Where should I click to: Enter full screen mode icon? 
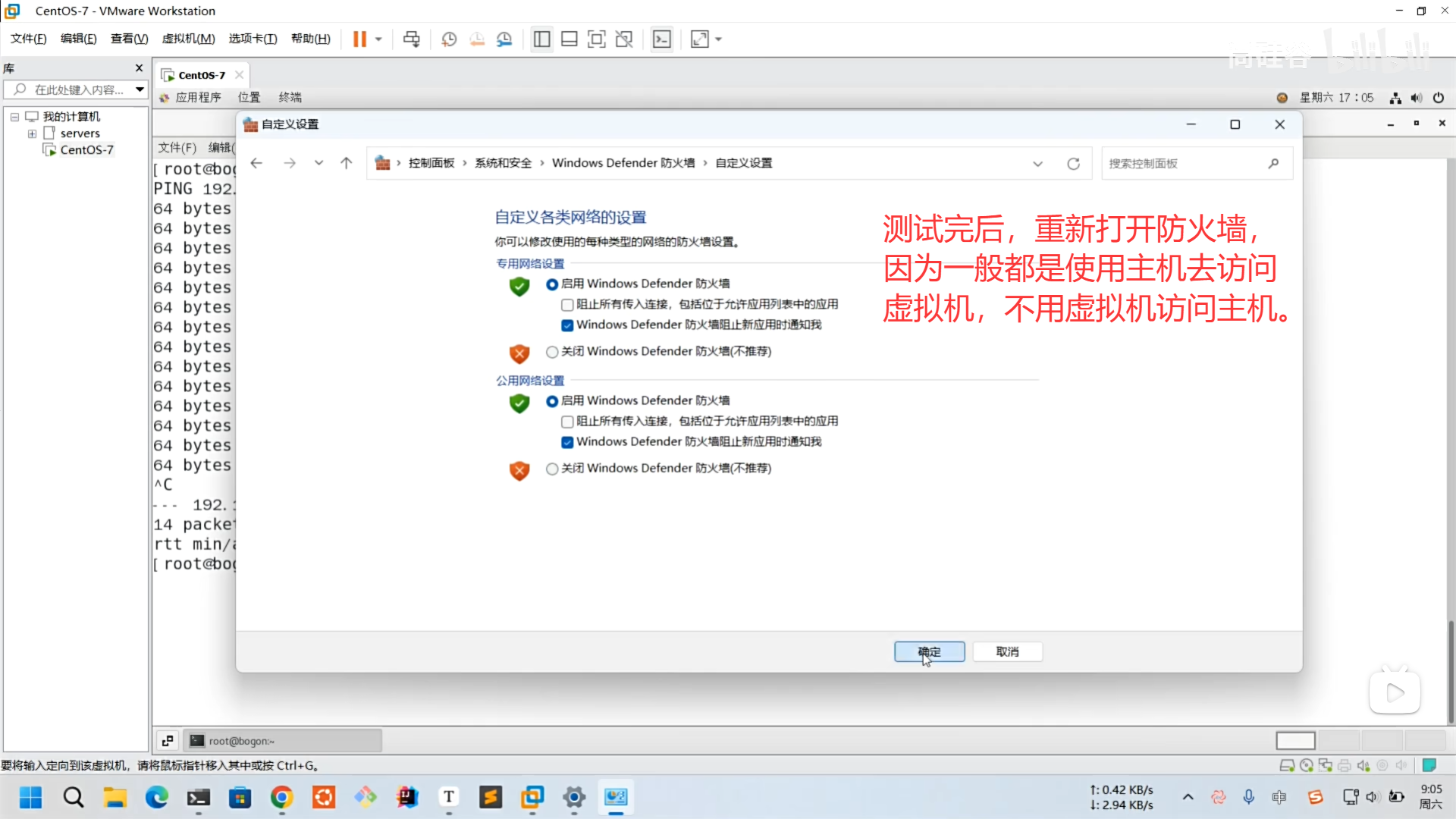click(597, 39)
